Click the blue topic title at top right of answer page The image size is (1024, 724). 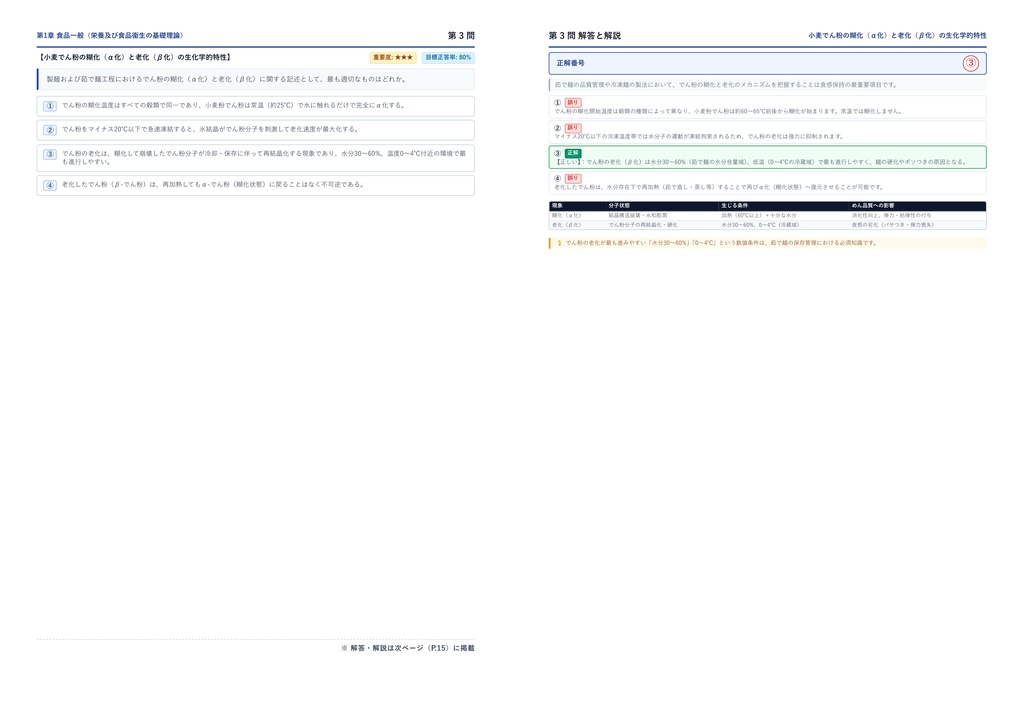coord(897,35)
